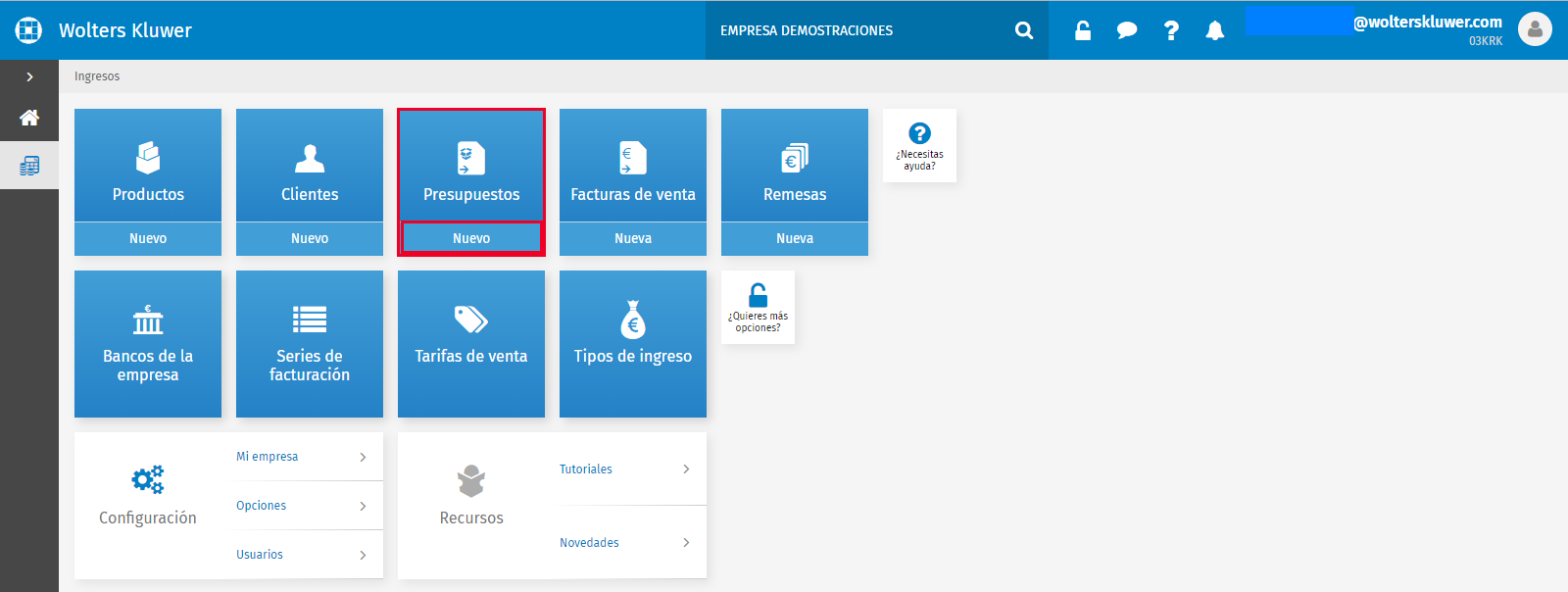This screenshot has height=592, width=1568.
Task: Open the Presupuestos tile
Action: (471, 166)
